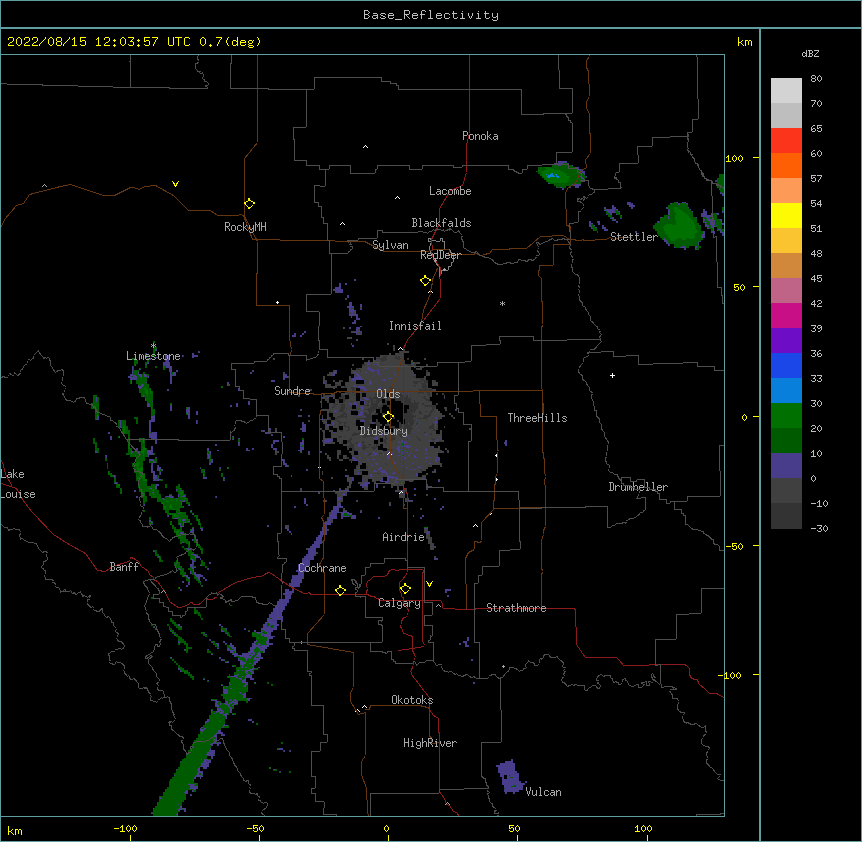Select the Blackfalds label
Viewport: 862px width, 842px height.
point(441,223)
